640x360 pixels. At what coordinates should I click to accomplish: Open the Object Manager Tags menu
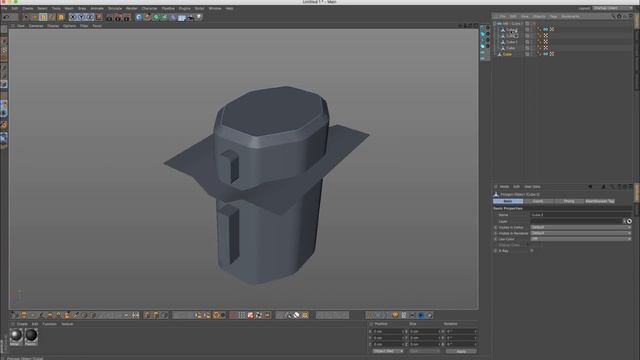[x=553, y=16]
